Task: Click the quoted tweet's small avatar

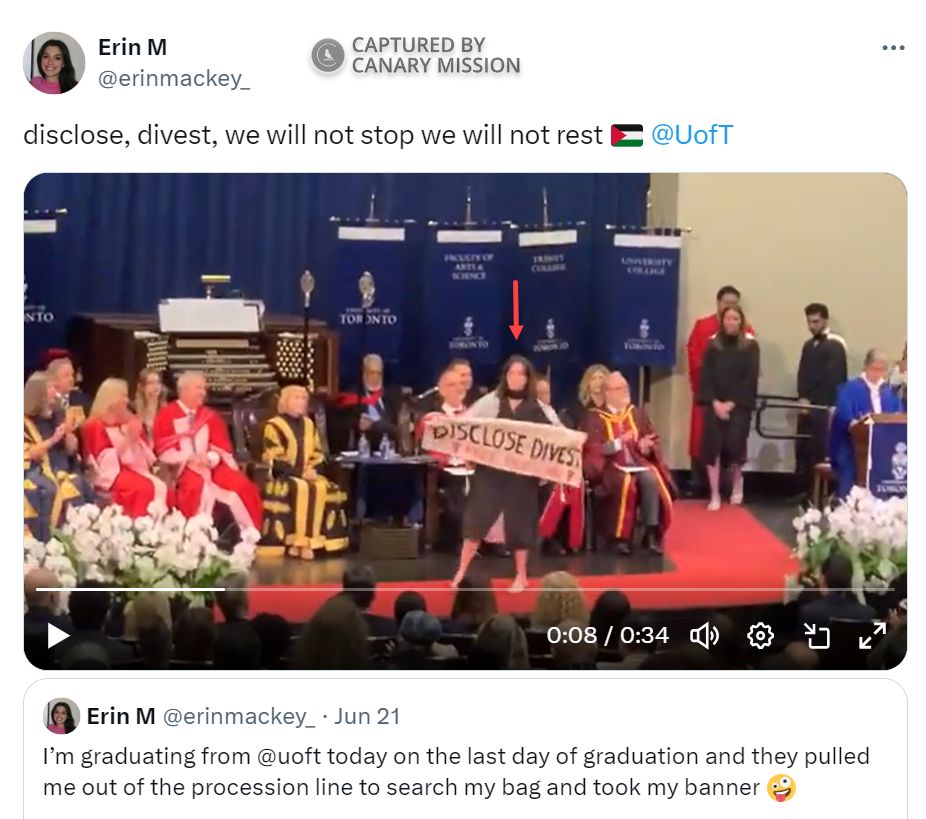Action: pyautogui.click(x=62, y=716)
